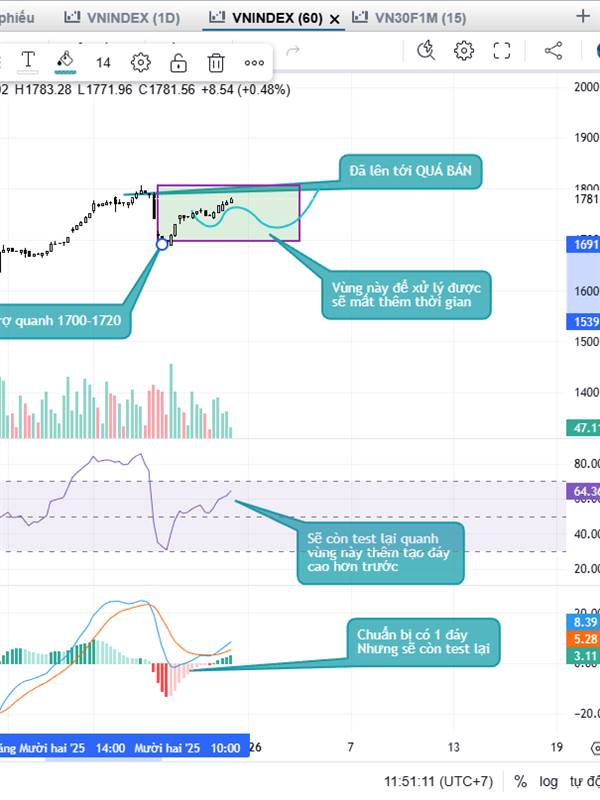This screenshot has height=800, width=600.
Task: Open the font size 14 dropdown
Action: 103,62
